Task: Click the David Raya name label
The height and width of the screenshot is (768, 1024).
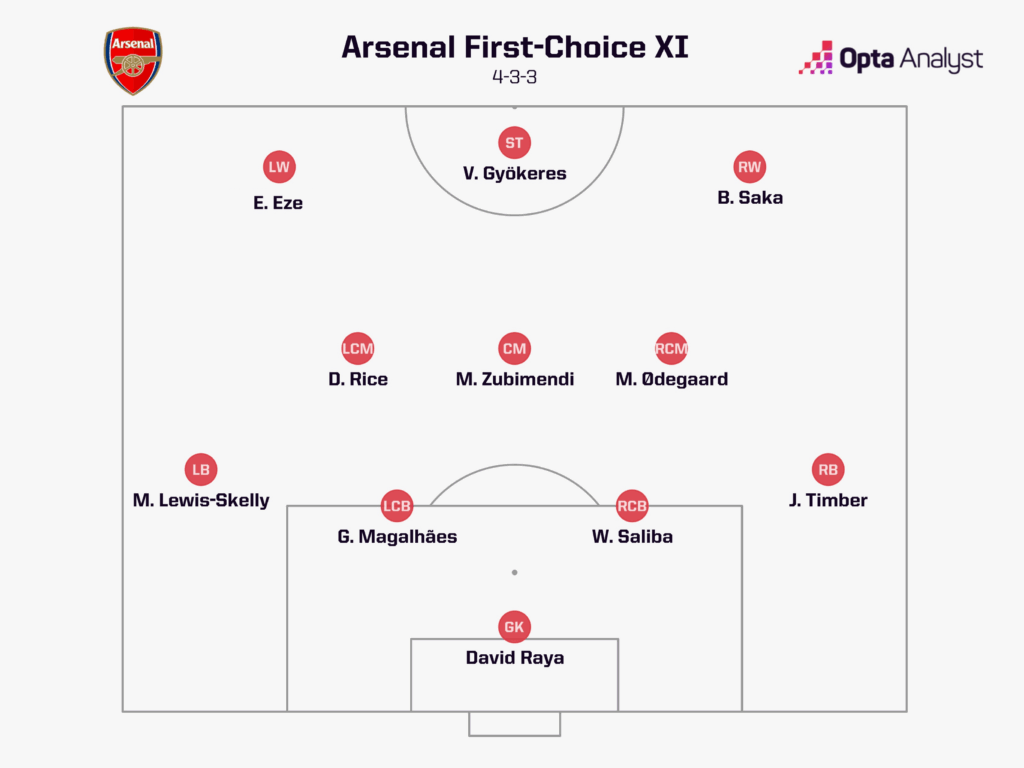Action: pos(514,657)
